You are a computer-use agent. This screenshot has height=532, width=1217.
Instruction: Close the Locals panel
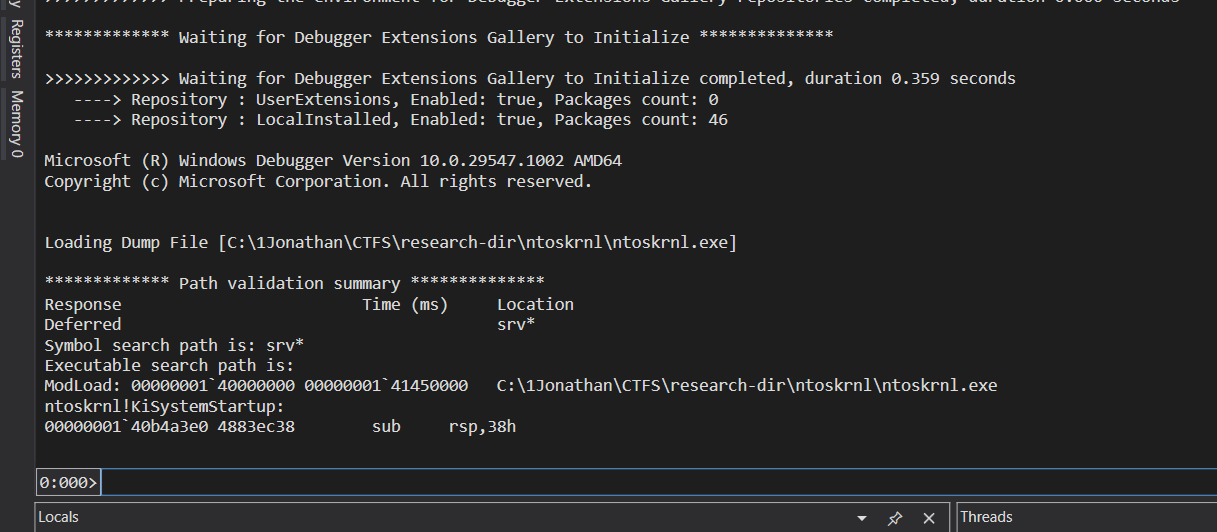pos(929,518)
